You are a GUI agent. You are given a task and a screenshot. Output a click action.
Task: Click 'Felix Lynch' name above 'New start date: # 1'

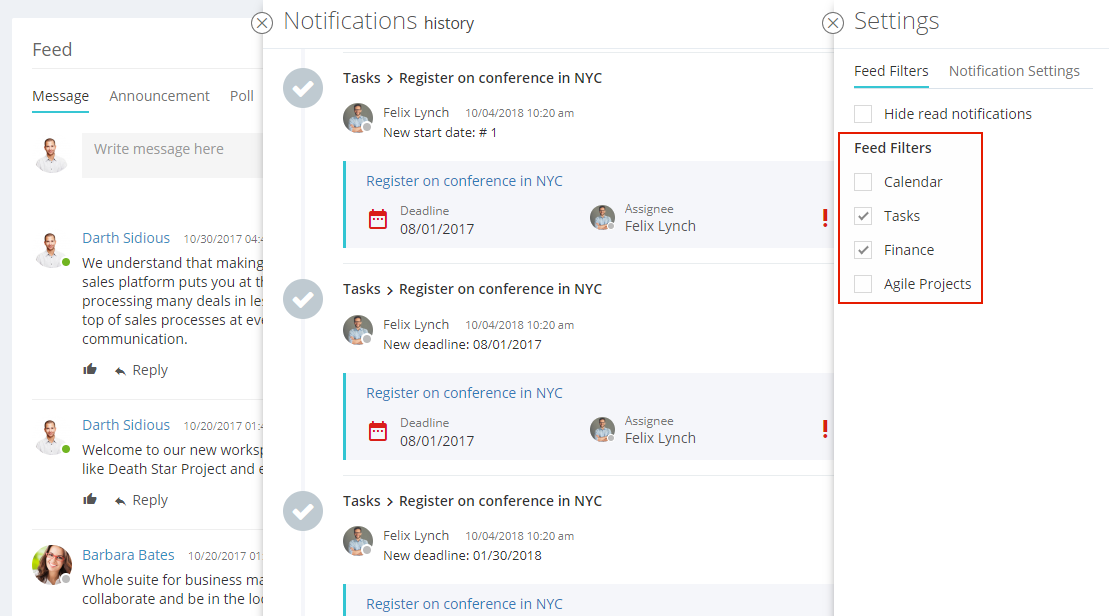pos(416,112)
